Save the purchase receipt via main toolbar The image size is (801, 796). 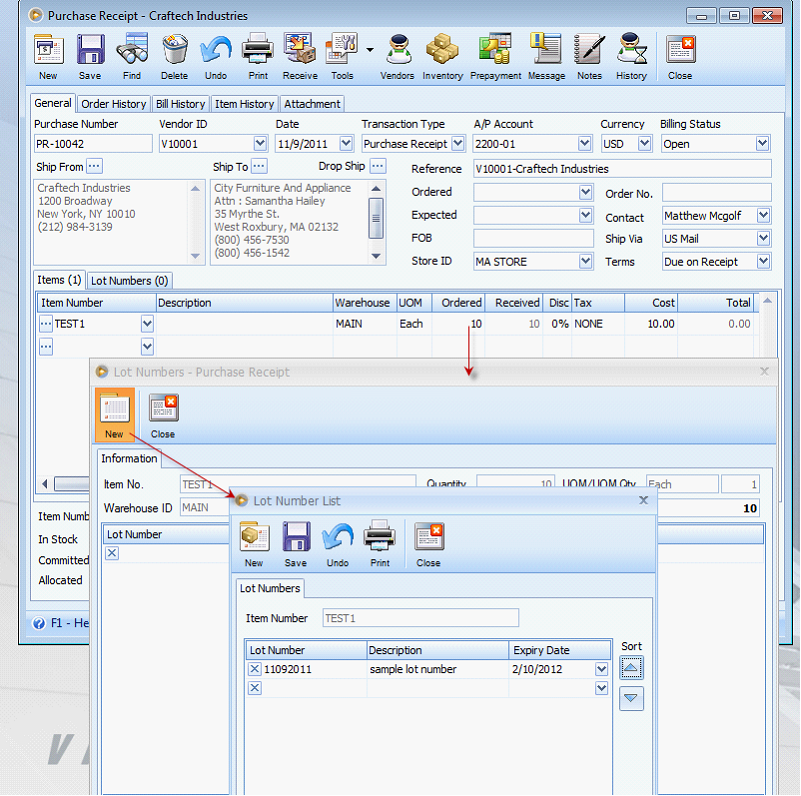point(90,56)
